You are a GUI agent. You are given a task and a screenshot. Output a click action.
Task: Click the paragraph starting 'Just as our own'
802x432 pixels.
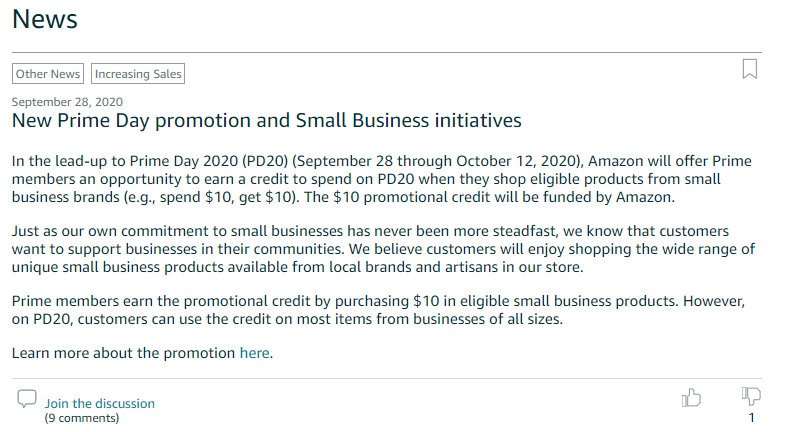click(x=380, y=249)
